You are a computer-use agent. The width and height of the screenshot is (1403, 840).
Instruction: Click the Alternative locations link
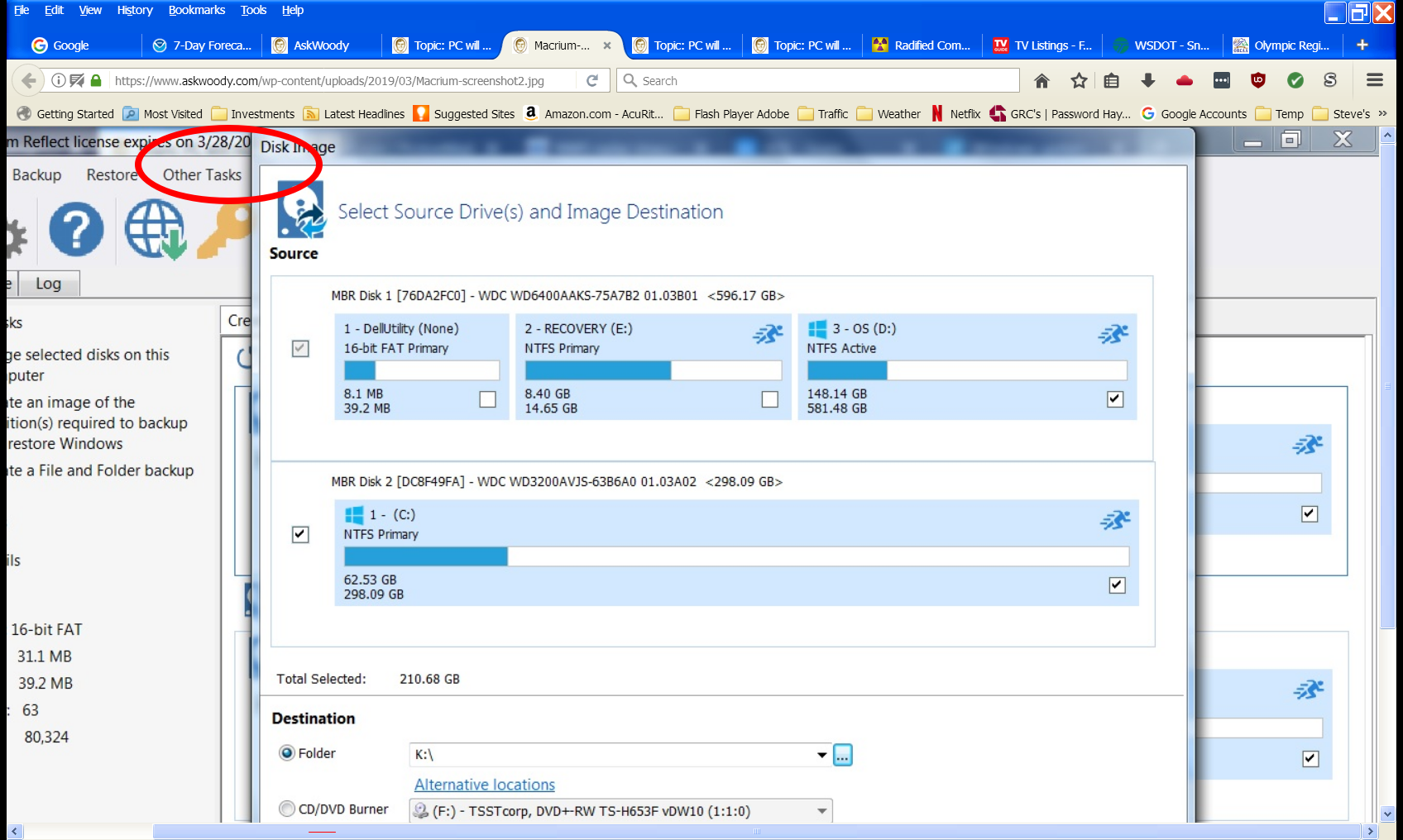[485, 785]
